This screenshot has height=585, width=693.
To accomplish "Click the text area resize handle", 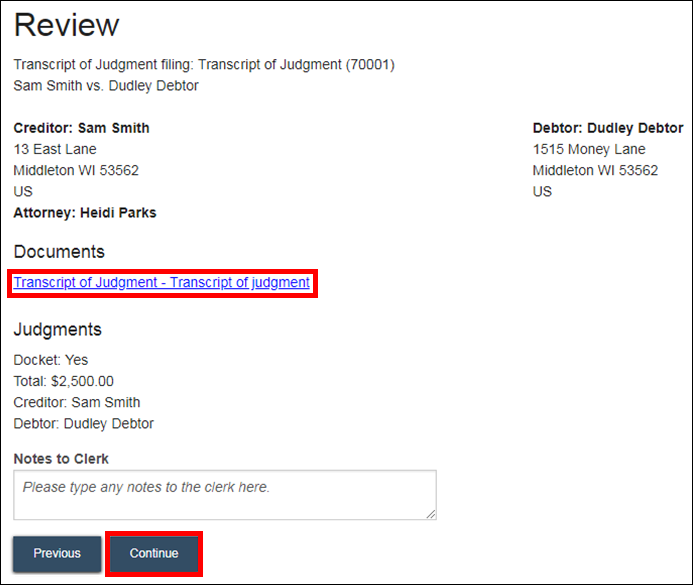I will pos(431,514).
